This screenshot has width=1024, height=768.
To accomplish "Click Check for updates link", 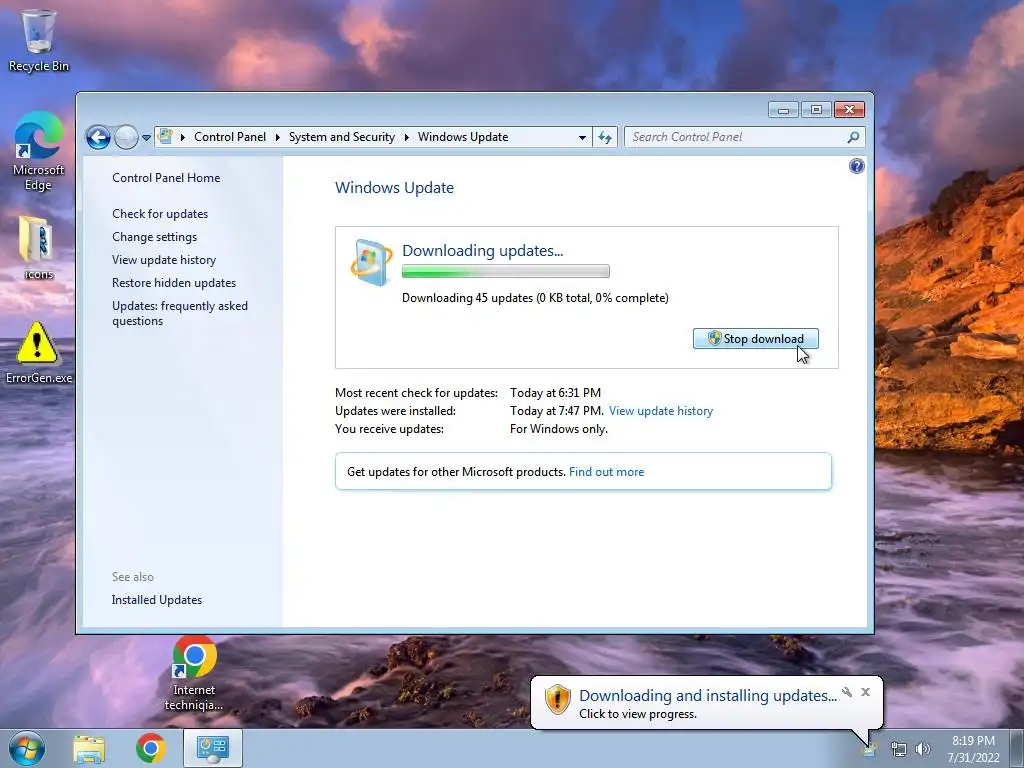I will pos(160,214).
